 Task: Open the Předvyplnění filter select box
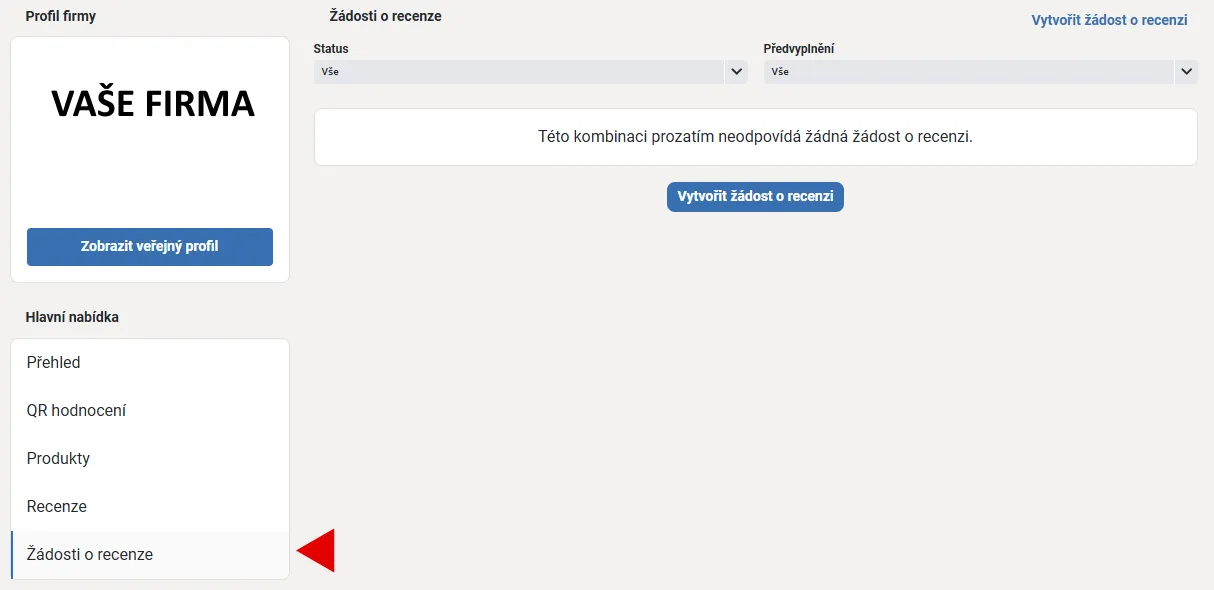pyautogui.click(x=968, y=72)
